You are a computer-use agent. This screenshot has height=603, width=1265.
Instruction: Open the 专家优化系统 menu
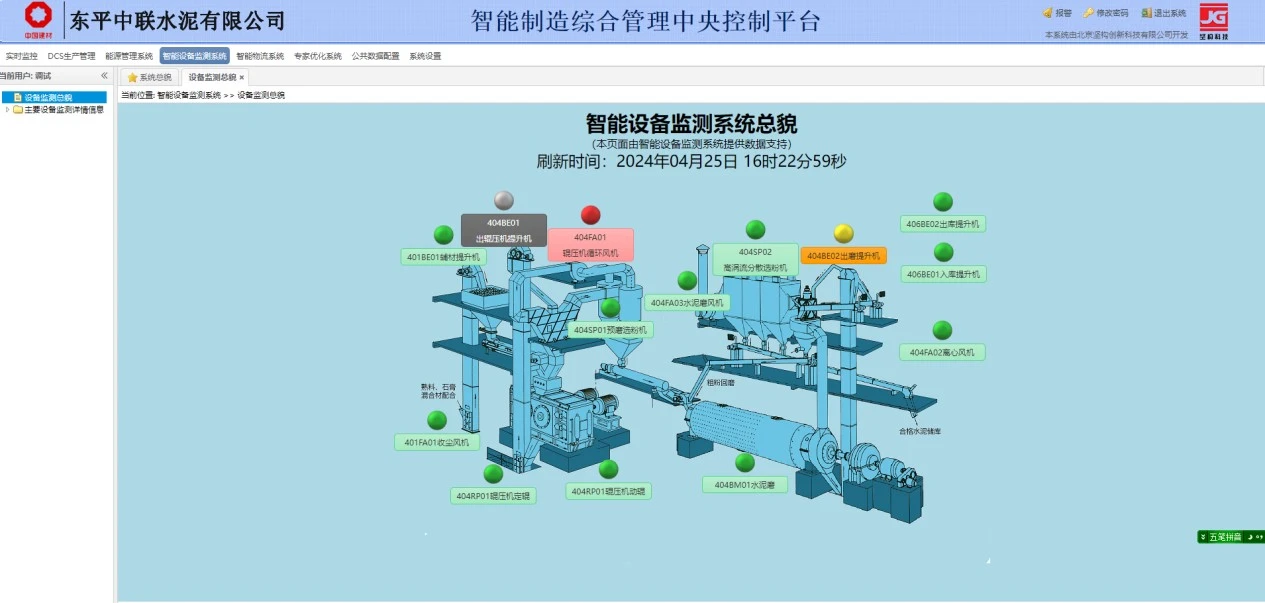(317, 56)
